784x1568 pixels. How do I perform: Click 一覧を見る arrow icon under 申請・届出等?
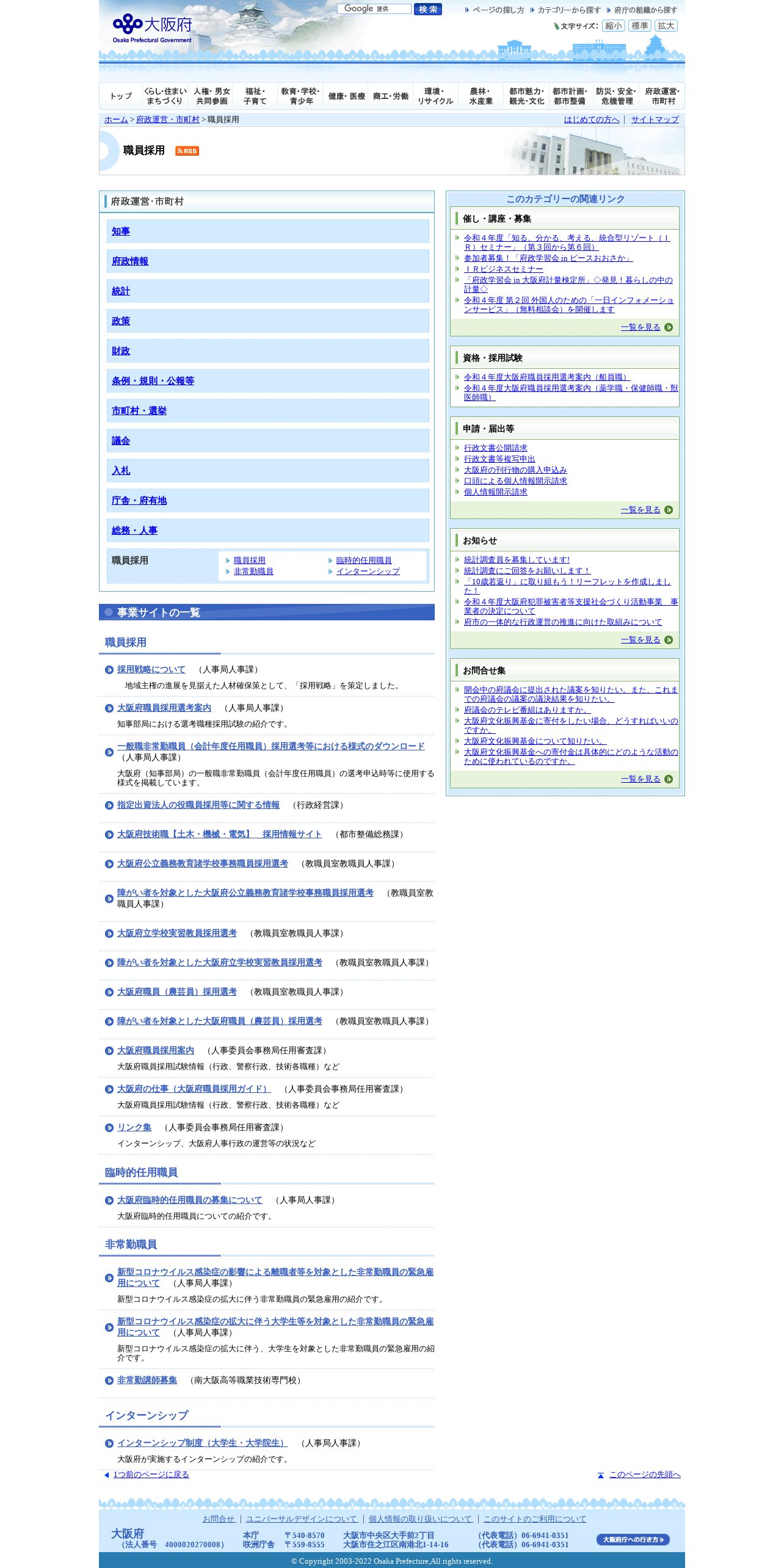pos(669,510)
